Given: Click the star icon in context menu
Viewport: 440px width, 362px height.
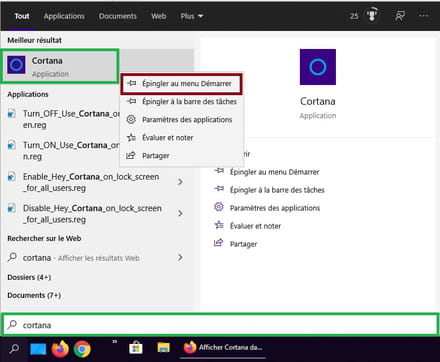Looking at the screenshot, I should 131,137.
